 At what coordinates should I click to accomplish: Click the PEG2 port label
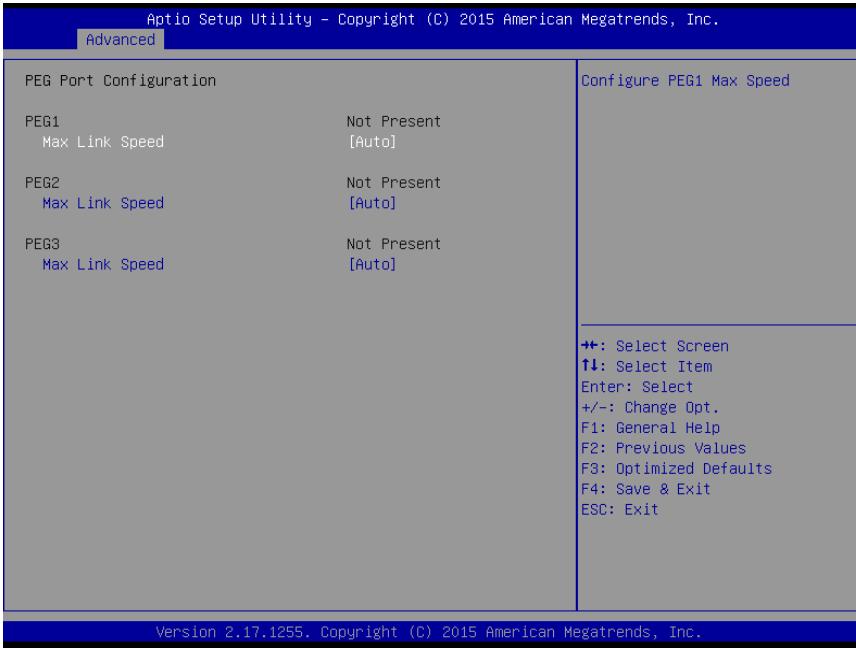click(x=42, y=182)
